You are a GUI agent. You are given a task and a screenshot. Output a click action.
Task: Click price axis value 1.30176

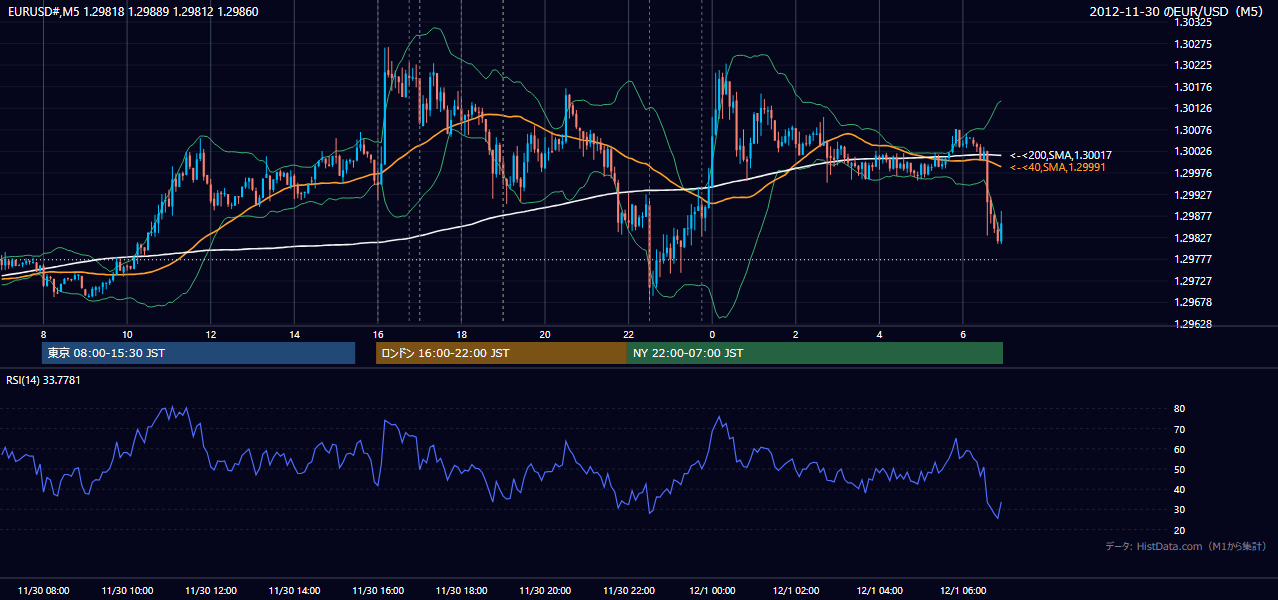click(1194, 87)
